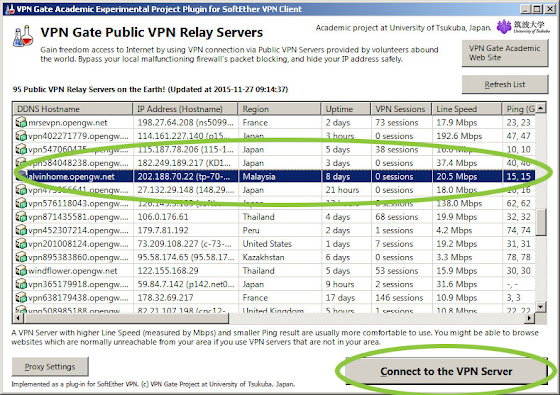Click server icon for vpn201008124.opengw
The width and height of the screenshot is (560, 395).
[21, 244]
